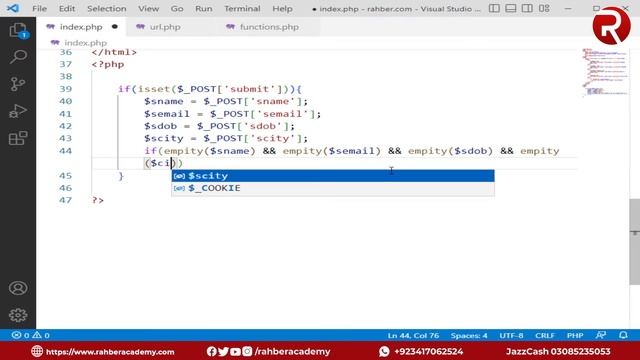Click line number 44 in gutter
640x360 pixels.
coord(65,151)
